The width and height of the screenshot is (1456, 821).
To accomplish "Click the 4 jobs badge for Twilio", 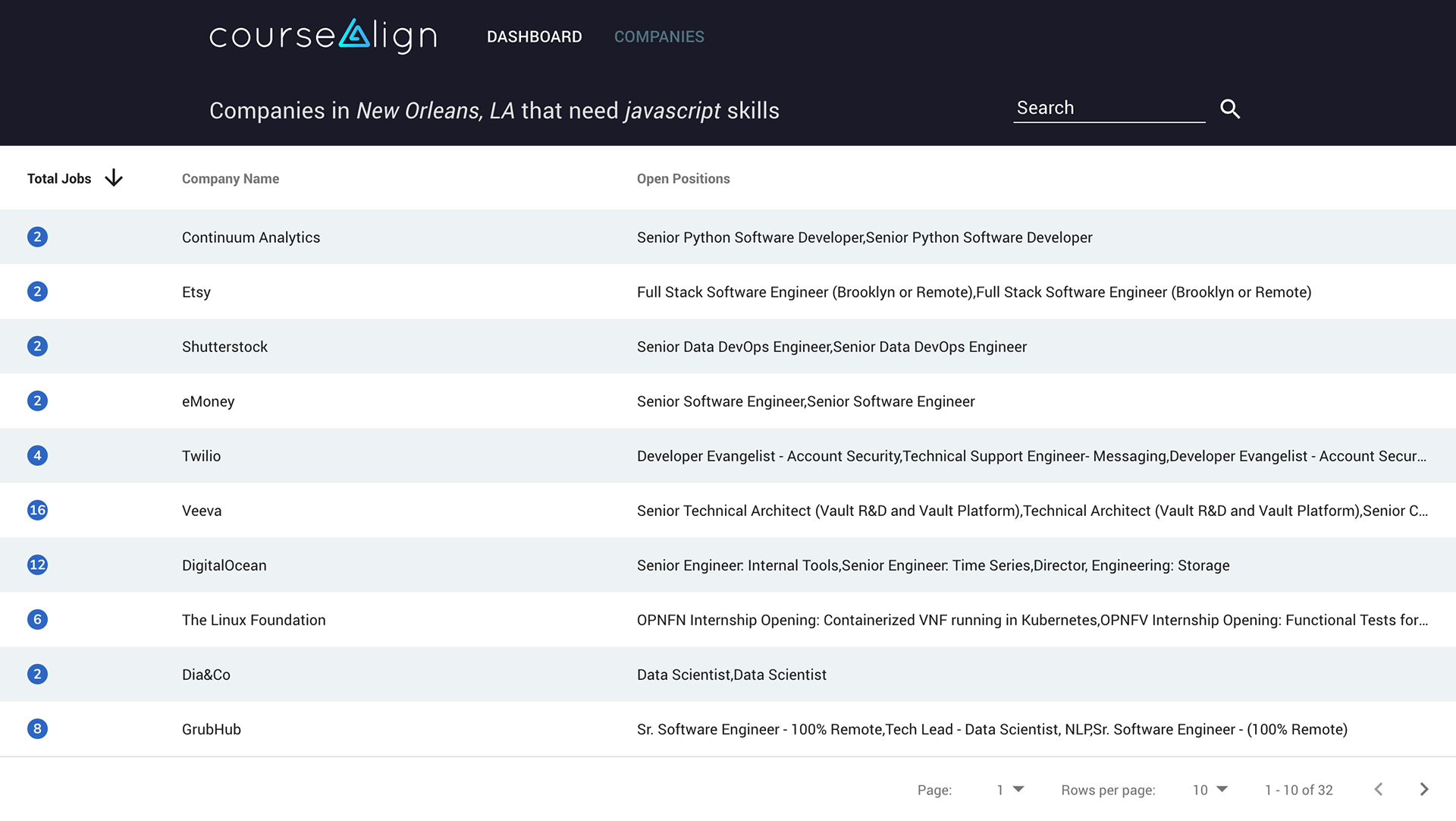I will tap(37, 455).
